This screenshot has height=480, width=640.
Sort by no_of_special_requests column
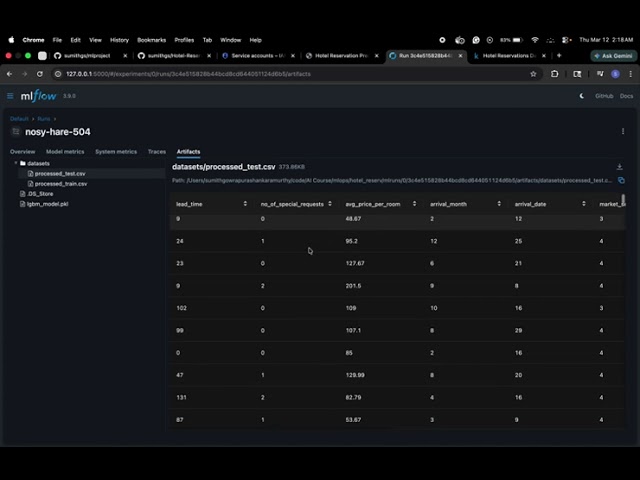coord(330,204)
